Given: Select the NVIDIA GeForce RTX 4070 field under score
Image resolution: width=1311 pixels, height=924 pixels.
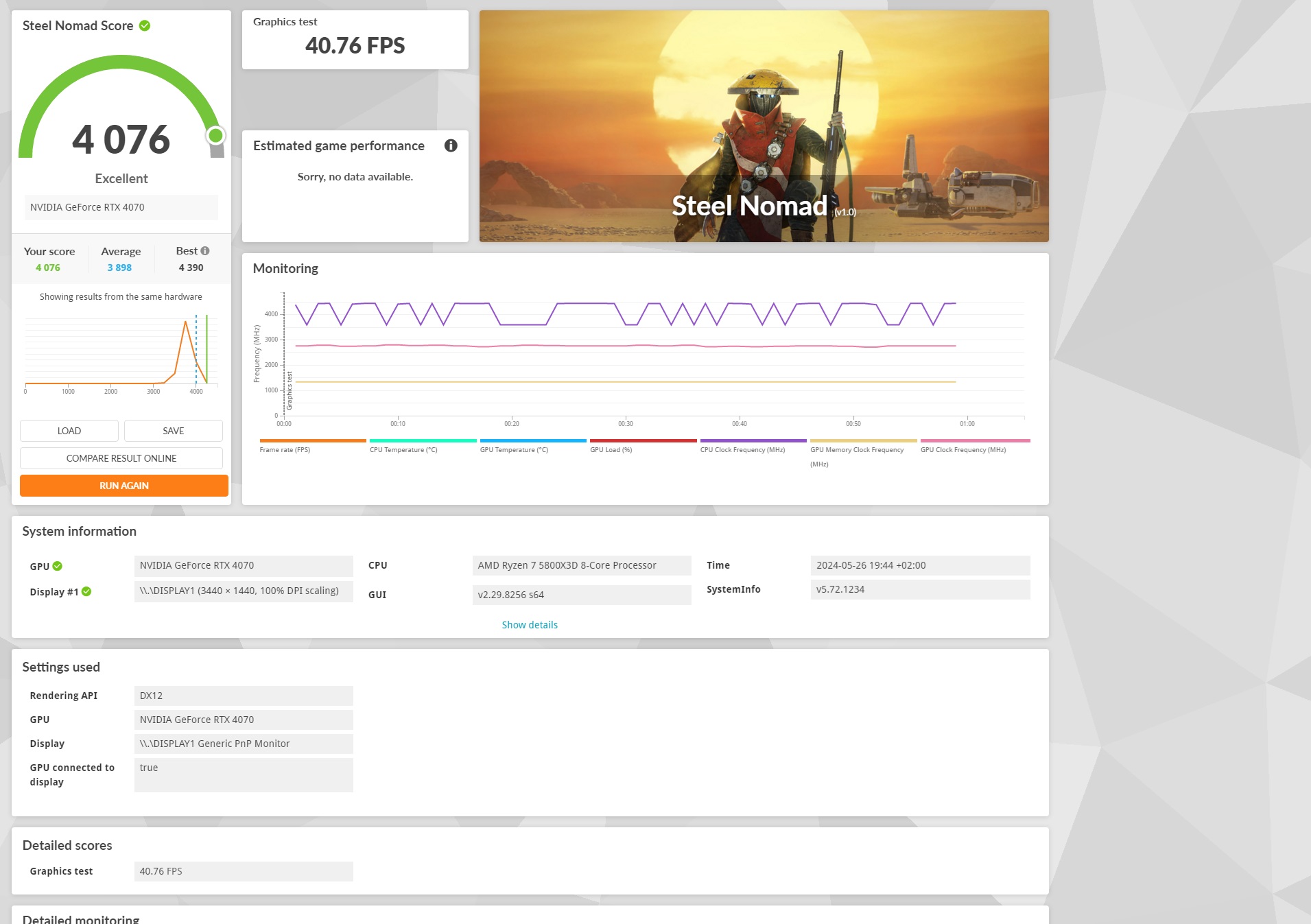Looking at the screenshot, I should [x=121, y=207].
